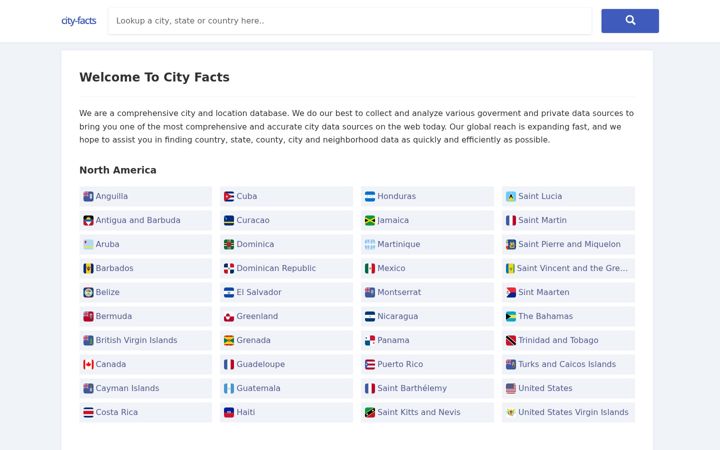Open the Guadeloupe link

tap(287, 365)
